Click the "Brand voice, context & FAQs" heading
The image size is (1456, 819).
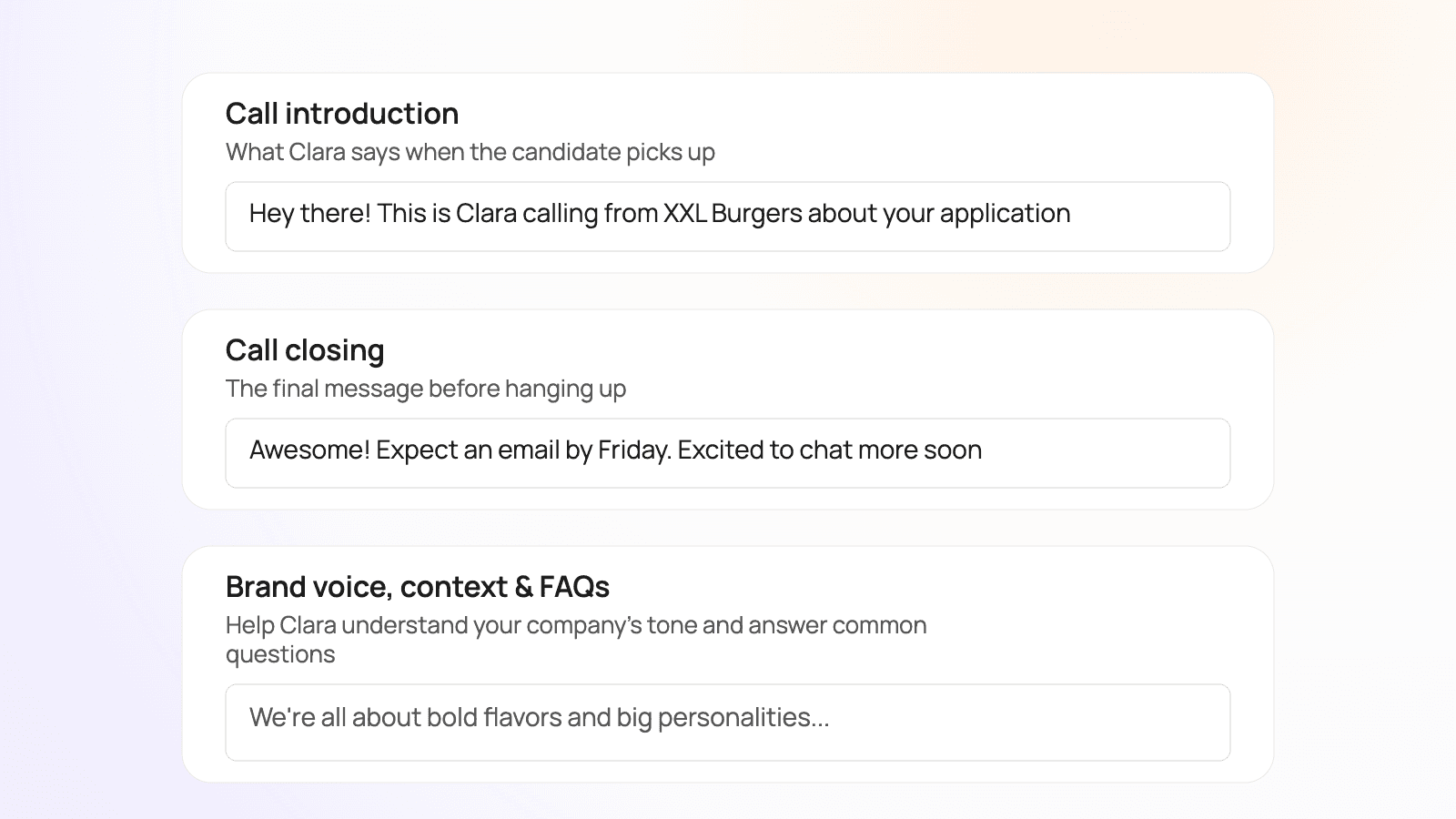click(x=418, y=587)
